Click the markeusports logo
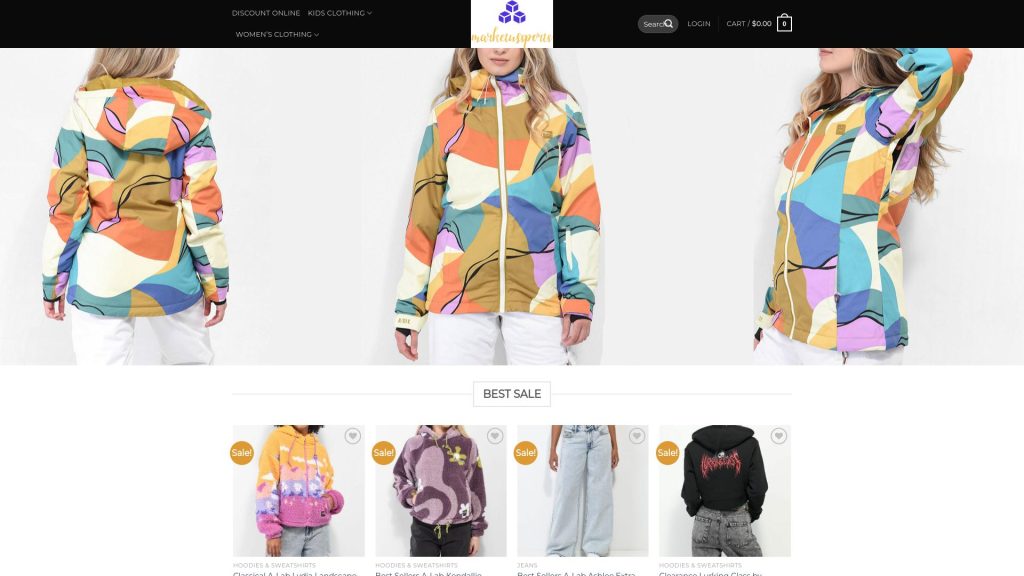1024x576 pixels. 511,24
